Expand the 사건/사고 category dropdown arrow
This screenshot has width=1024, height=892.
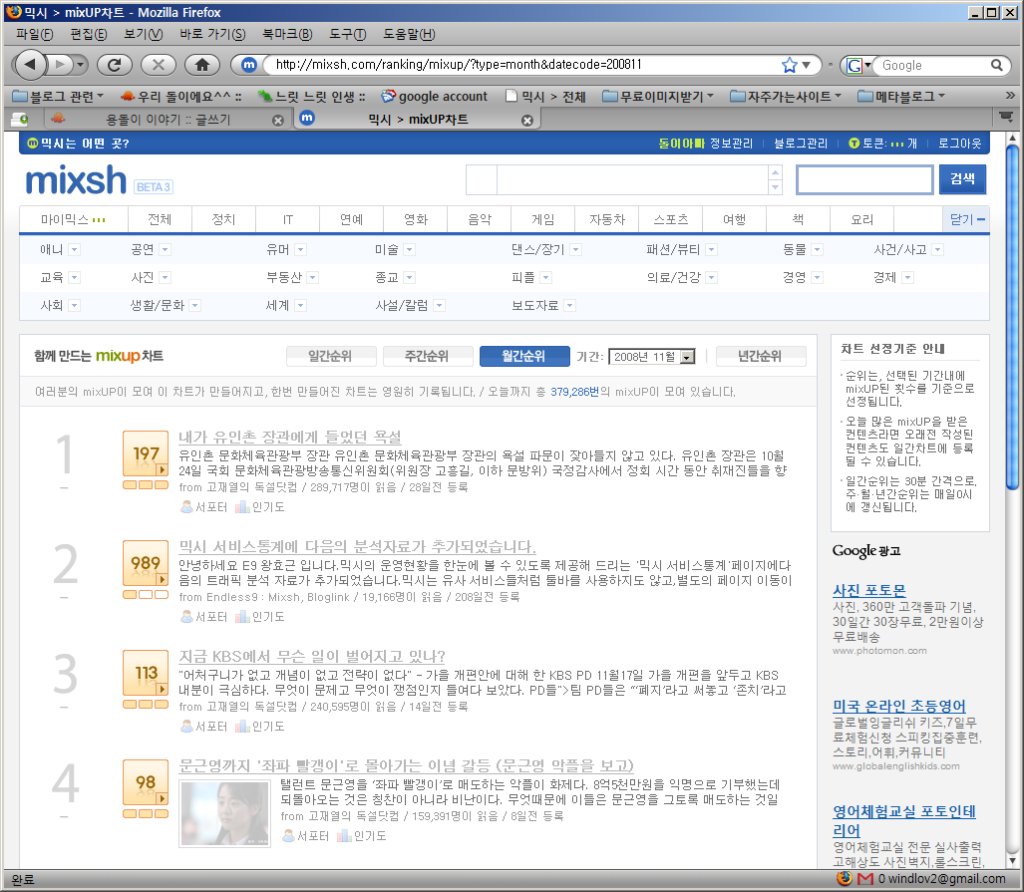point(938,249)
